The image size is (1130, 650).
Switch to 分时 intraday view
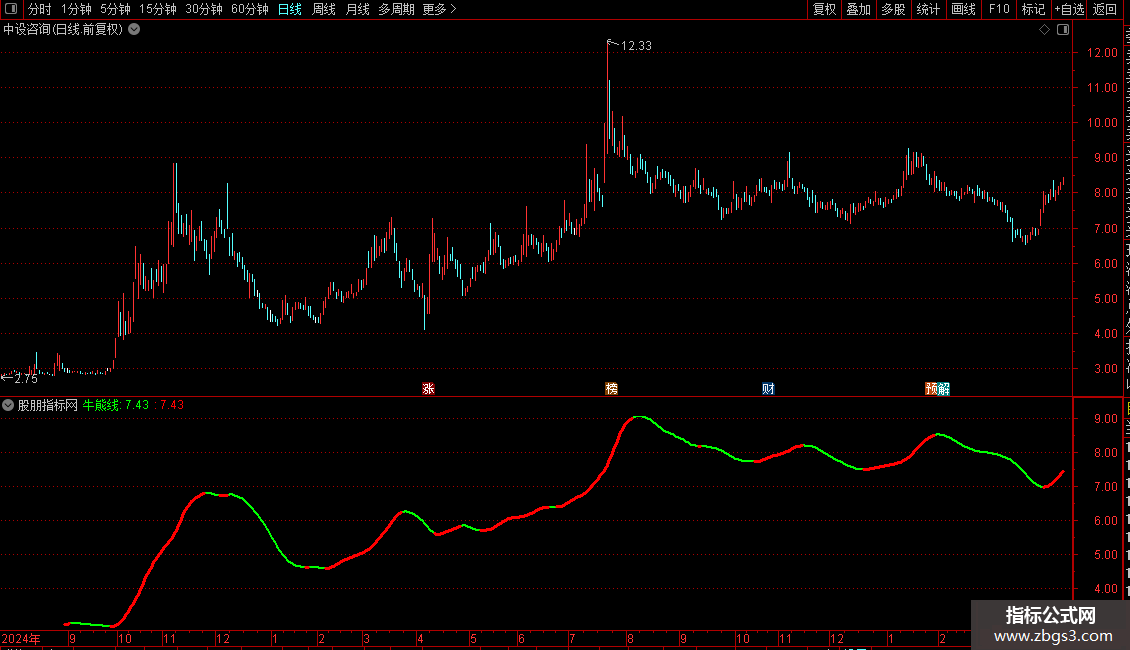(40, 9)
